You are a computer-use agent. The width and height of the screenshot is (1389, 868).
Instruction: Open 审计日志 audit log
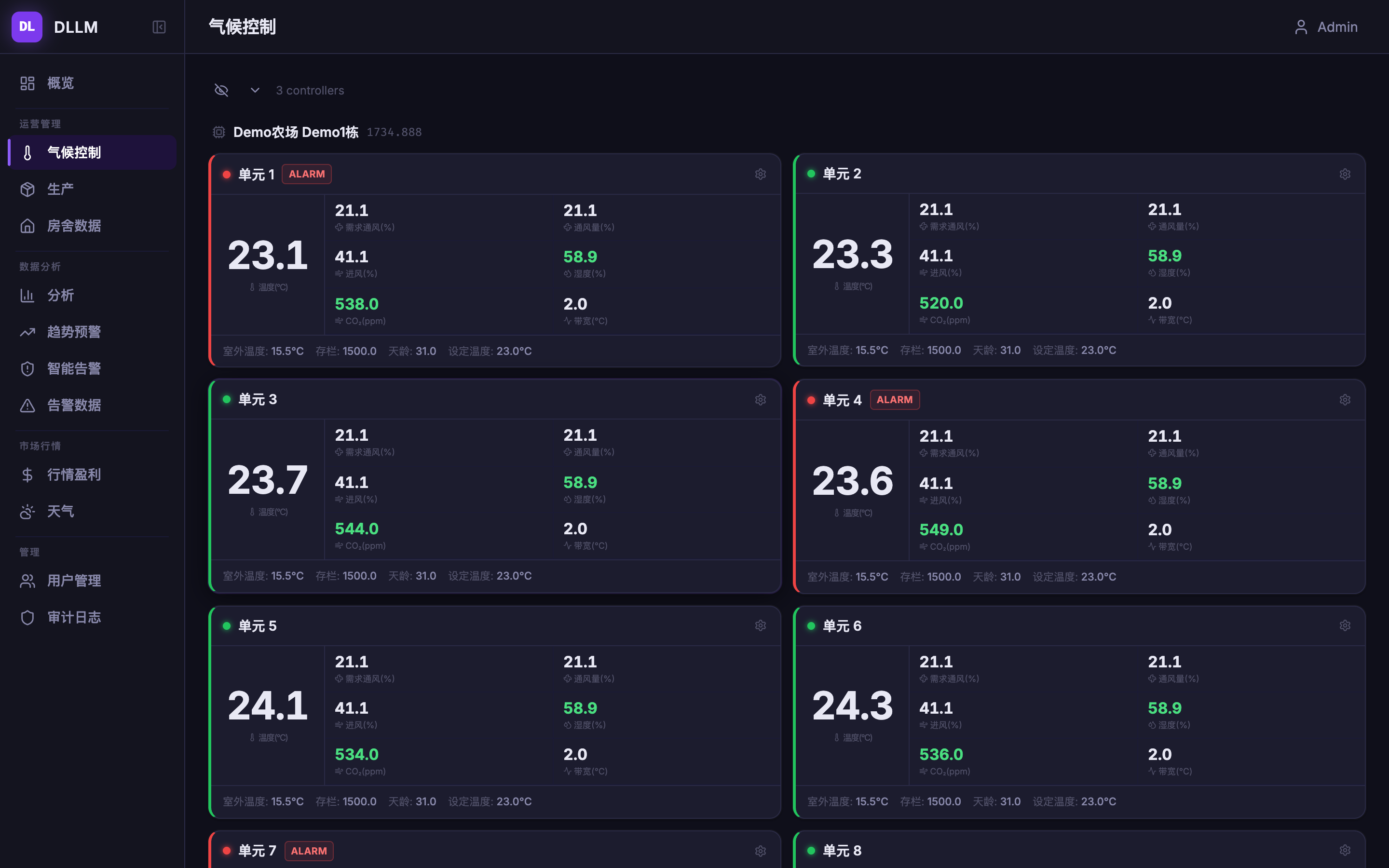coord(92,618)
